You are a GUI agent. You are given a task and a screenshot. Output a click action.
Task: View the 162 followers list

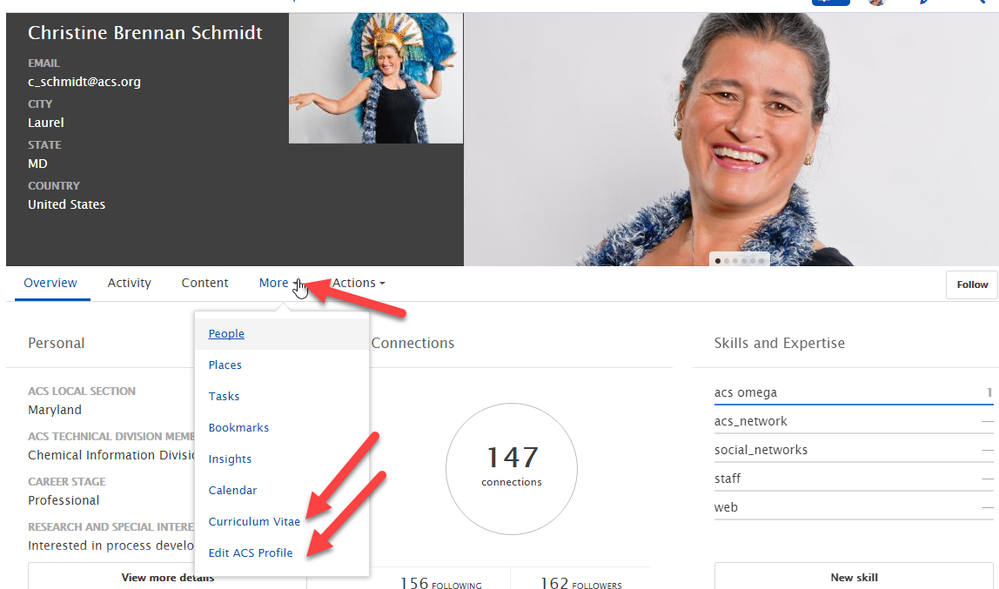tap(580, 584)
